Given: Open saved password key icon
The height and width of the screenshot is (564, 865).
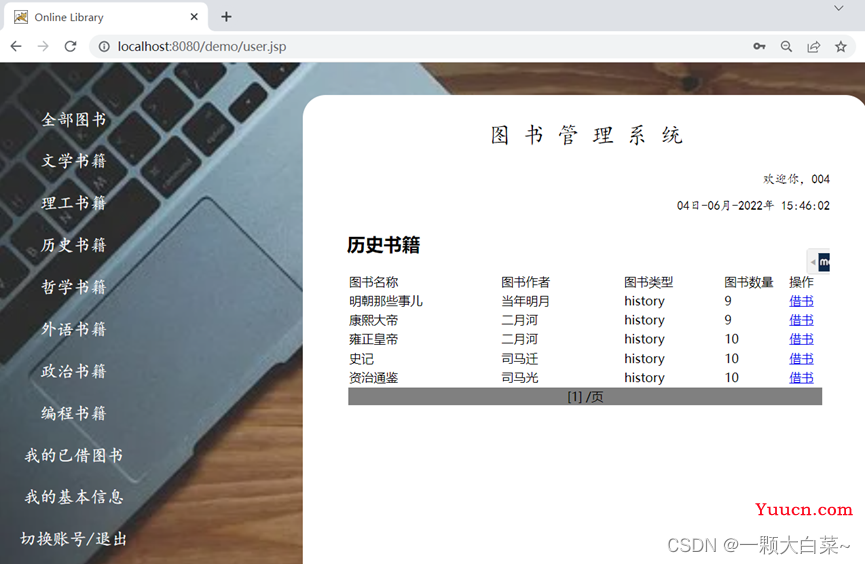Looking at the screenshot, I should click(x=759, y=47).
